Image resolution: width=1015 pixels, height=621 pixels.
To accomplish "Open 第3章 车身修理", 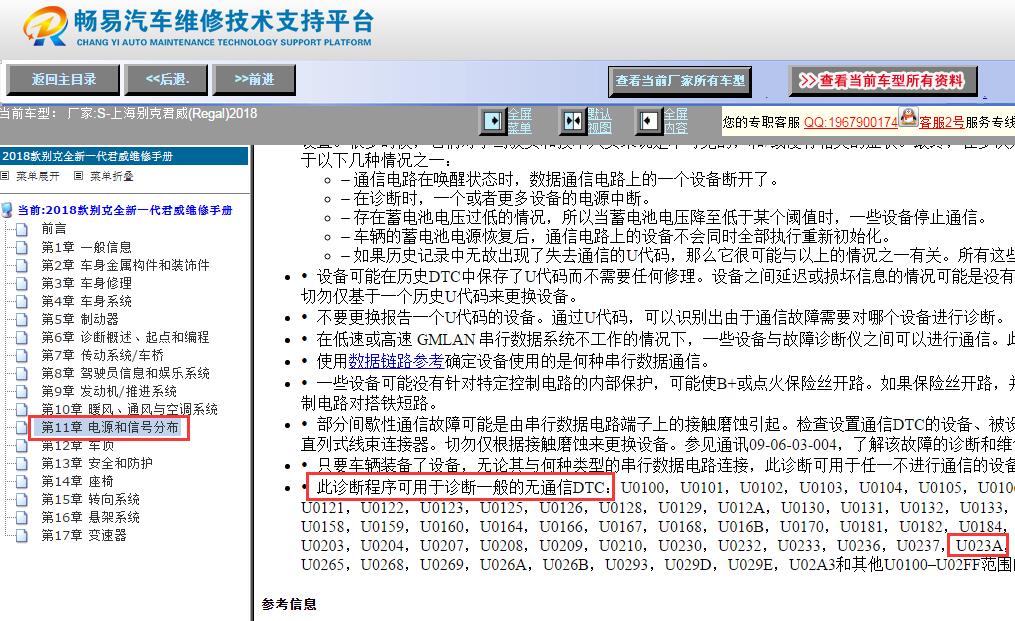I will point(86,283).
